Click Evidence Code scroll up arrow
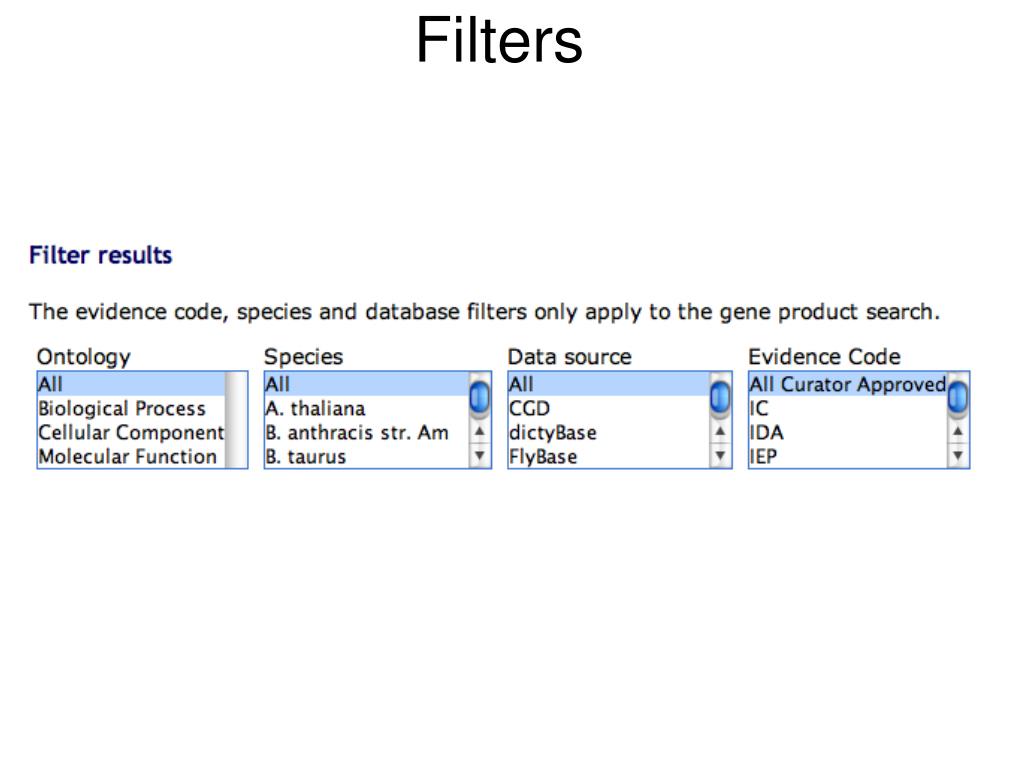 957,431
